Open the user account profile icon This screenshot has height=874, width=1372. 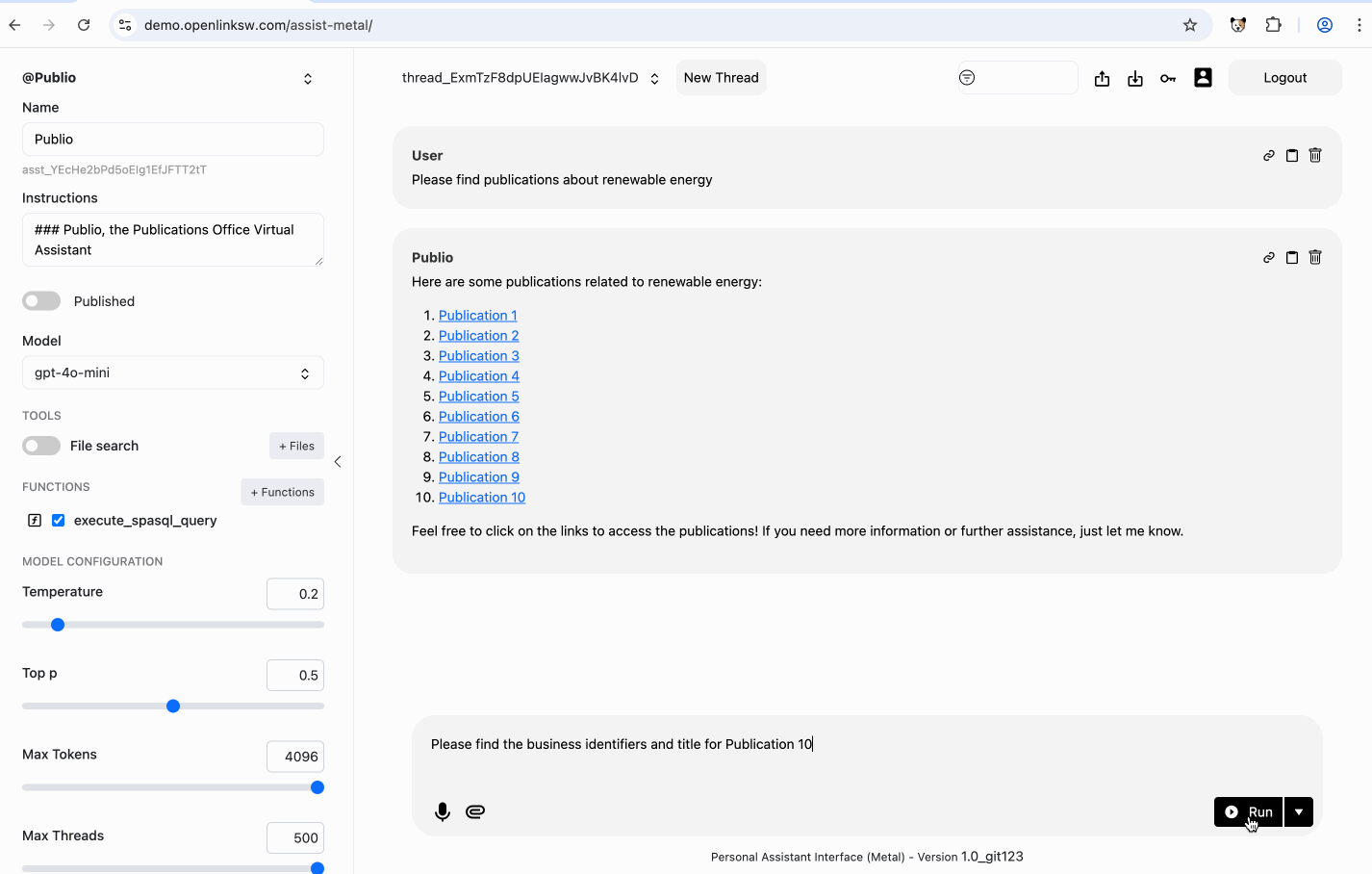[1203, 78]
